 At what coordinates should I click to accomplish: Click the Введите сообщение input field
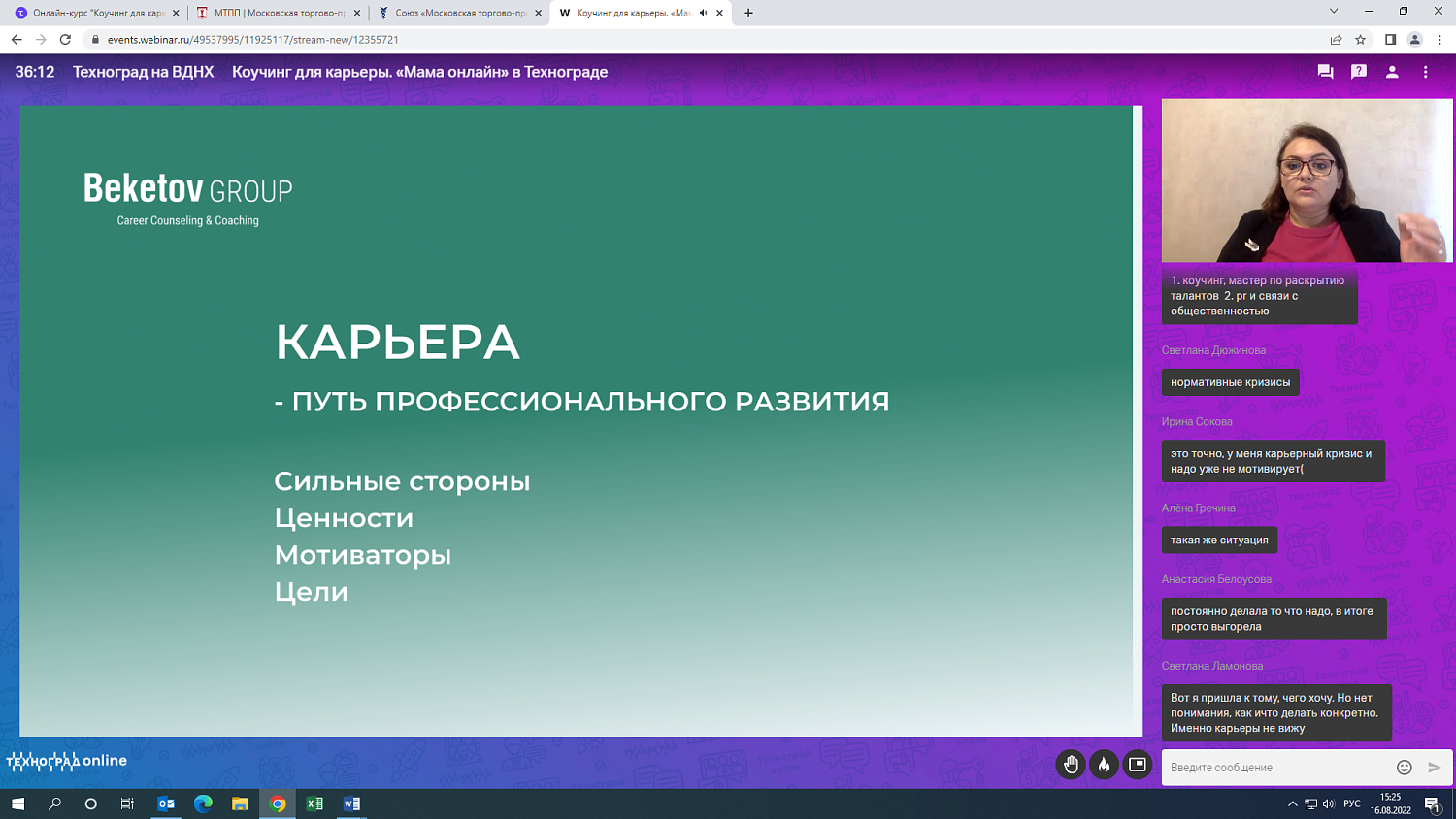[1262, 767]
